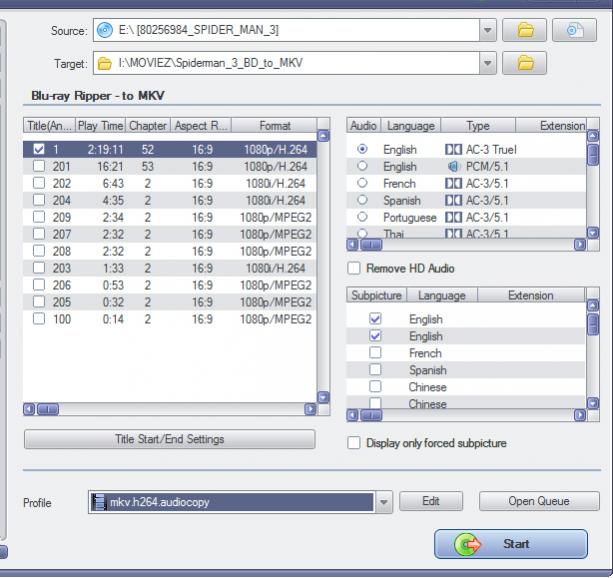The width and height of the screenshot is (613, 578).
Task: Expand the Source path dropdown
Action: point(488,30)
